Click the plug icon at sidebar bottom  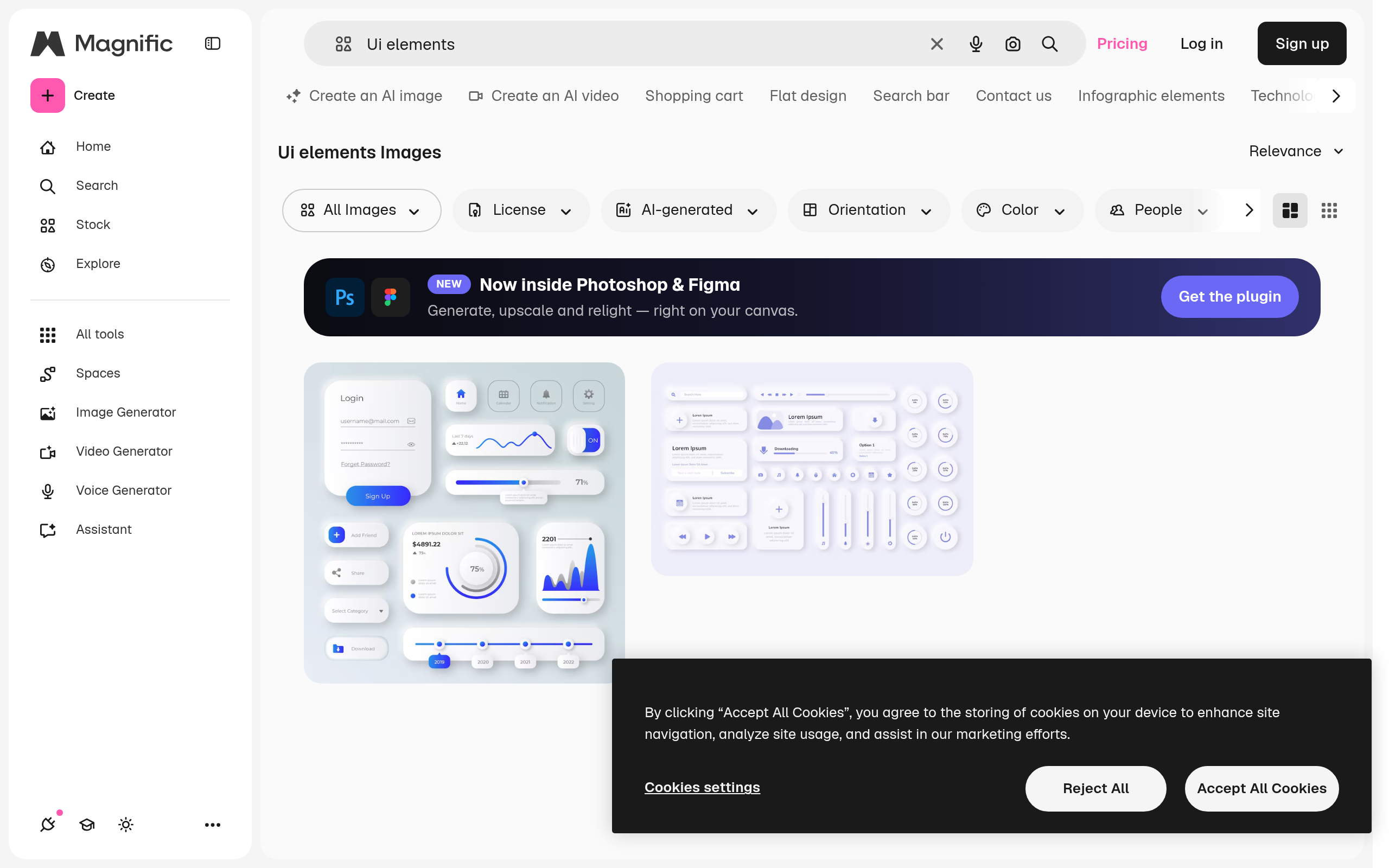click(48, 825)
